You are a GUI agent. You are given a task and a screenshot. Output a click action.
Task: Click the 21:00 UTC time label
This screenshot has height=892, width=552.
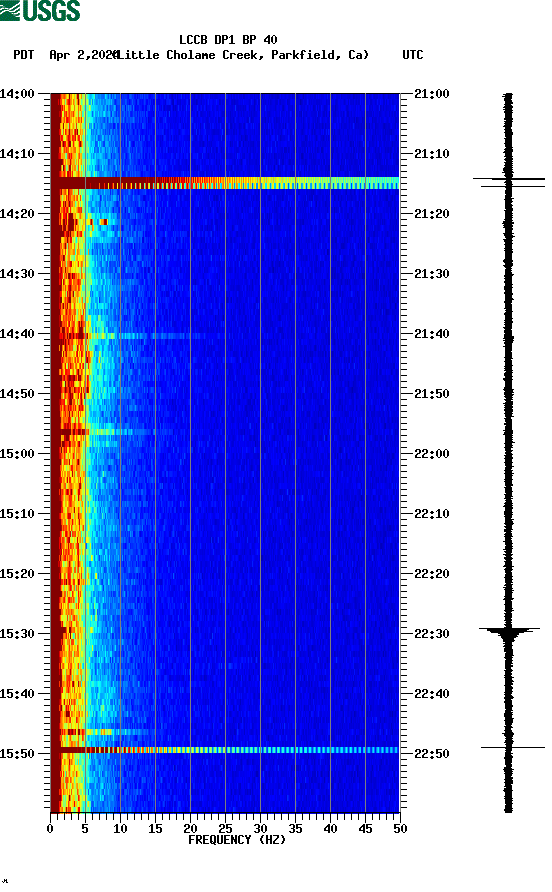click(432, 94)
